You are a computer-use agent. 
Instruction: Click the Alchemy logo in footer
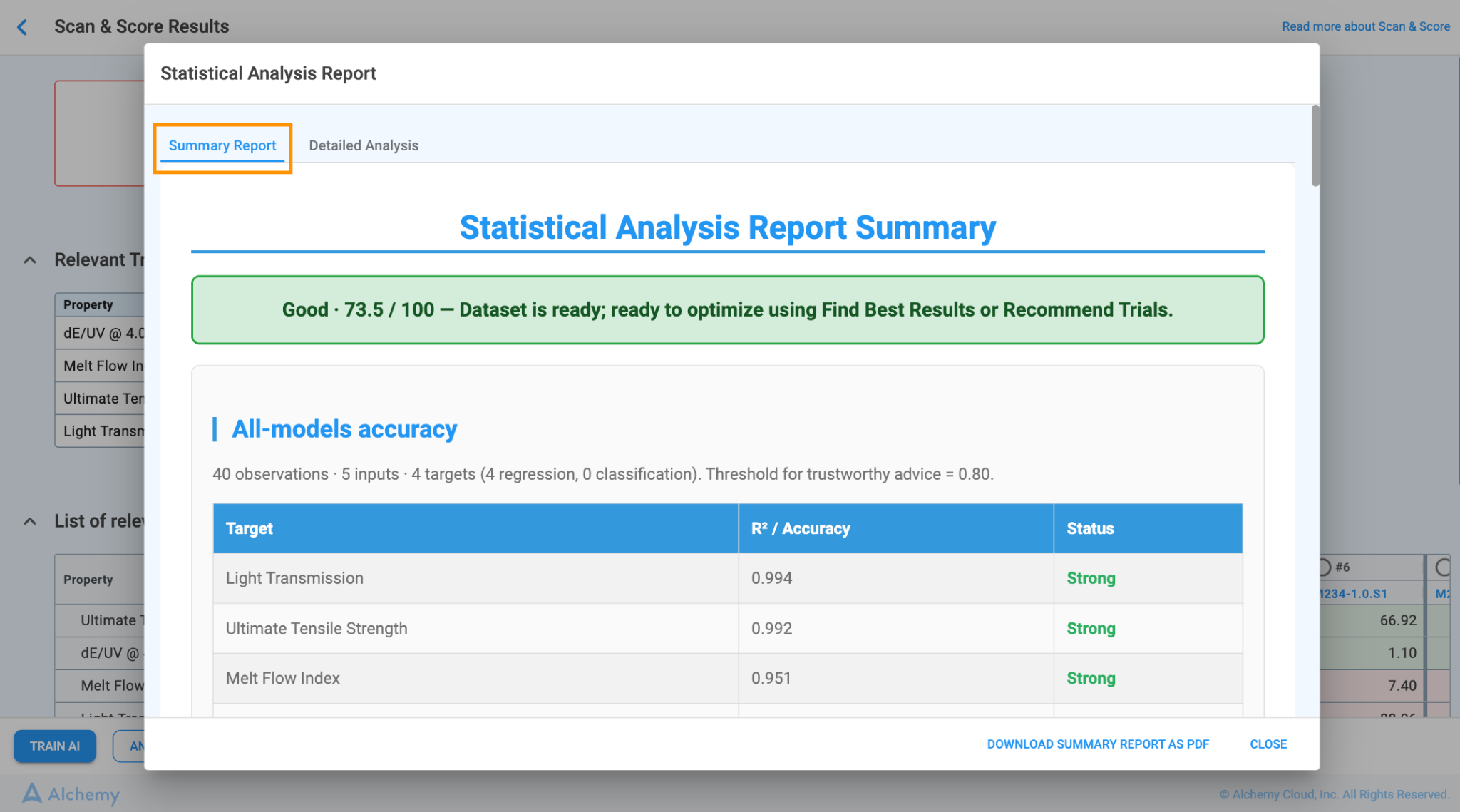pyautogui.click(x=71, y=793)
